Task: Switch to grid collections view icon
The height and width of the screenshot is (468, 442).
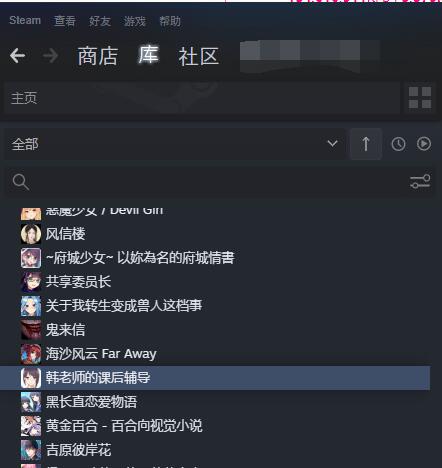Action: point(420,98)
